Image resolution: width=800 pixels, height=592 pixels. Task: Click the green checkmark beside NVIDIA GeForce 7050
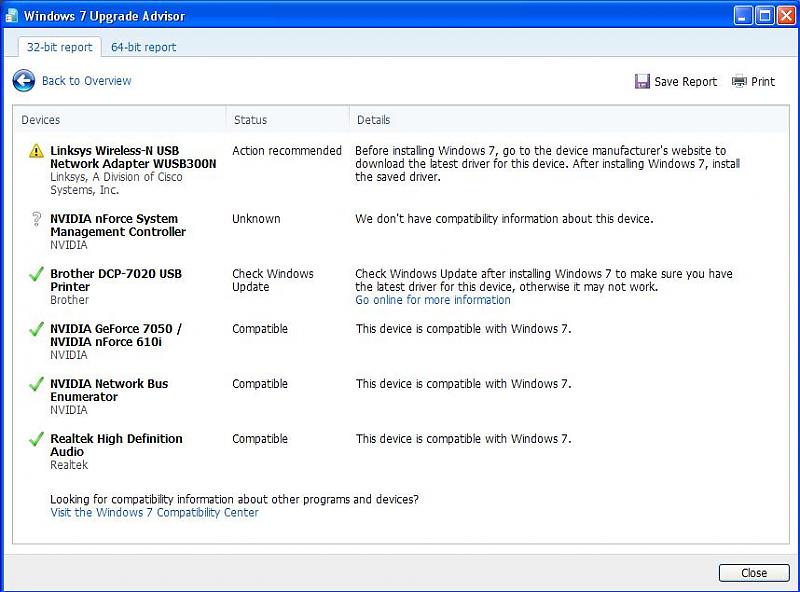point(36,329)
